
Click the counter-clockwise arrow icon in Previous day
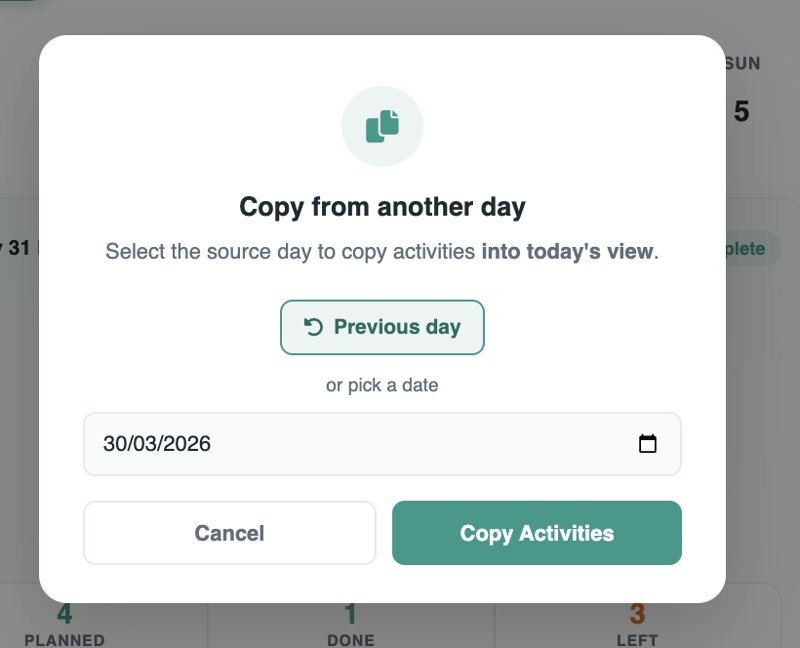(313, 327)
